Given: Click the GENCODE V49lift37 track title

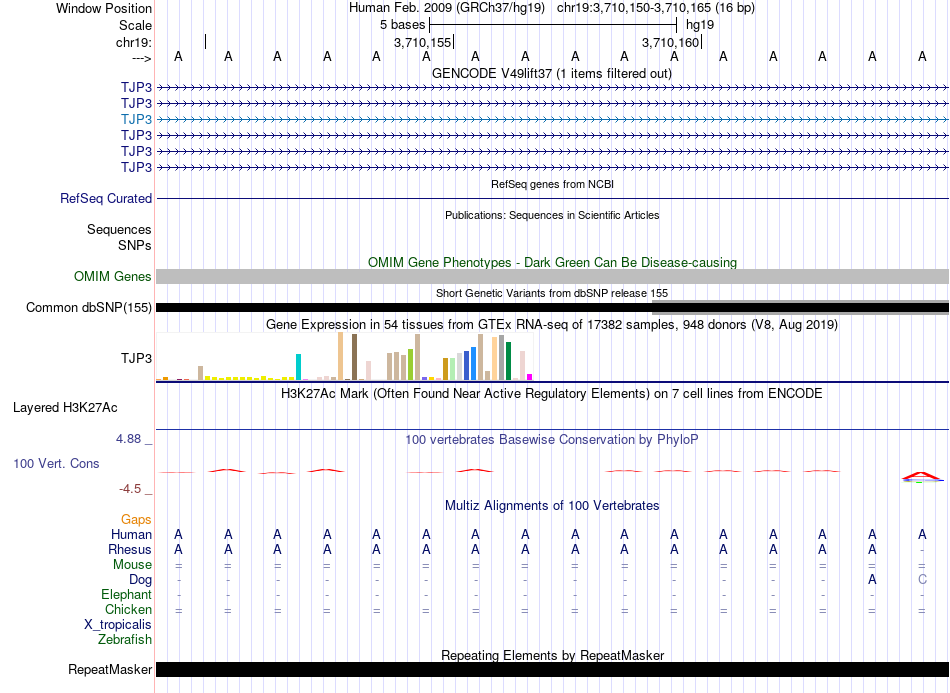Looking at the screenshot, I should [551, 74].
